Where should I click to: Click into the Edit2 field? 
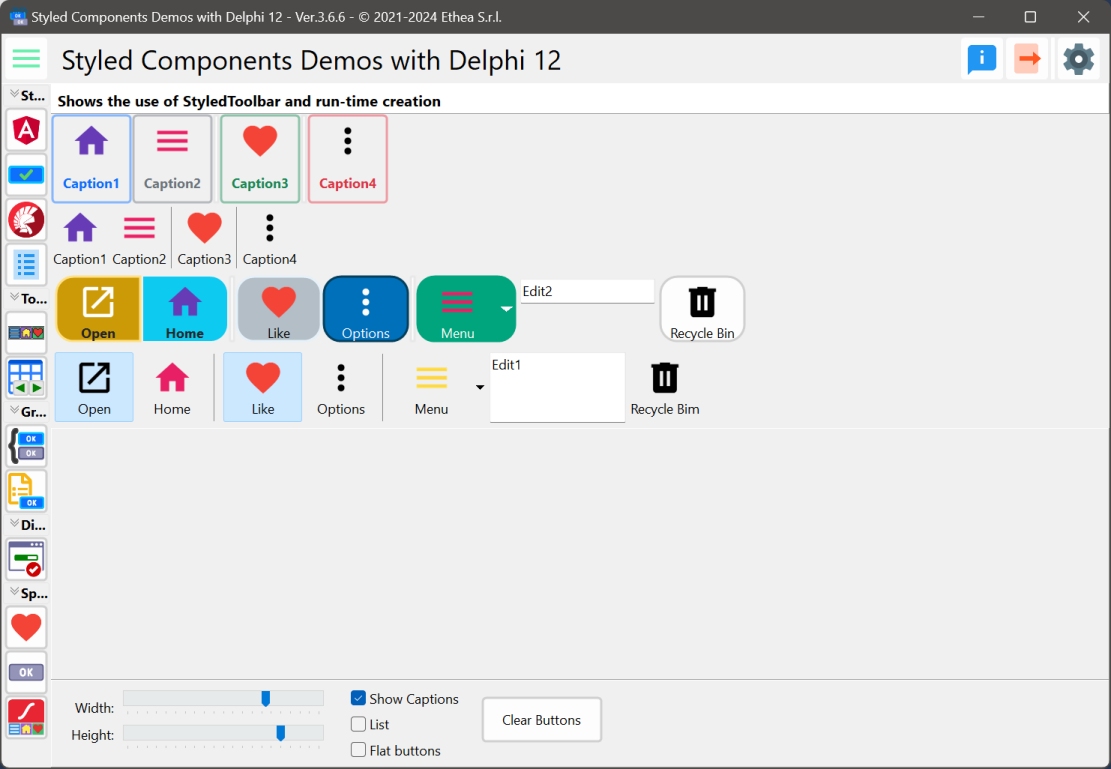tap(587, 291)
